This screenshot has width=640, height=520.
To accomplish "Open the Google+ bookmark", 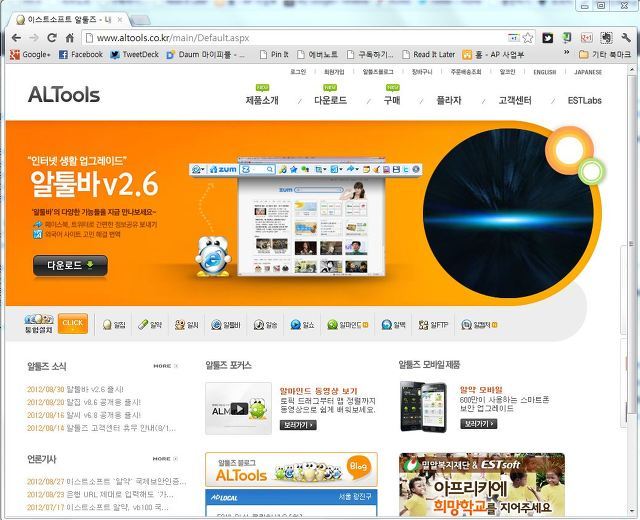I will click(x=30, y=54).
